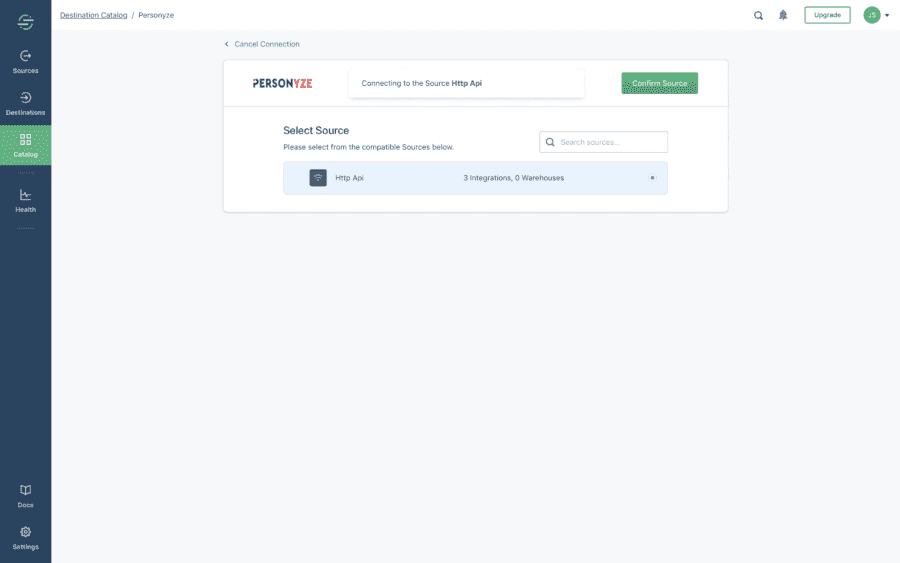Screen dimensions: 900x563
Task: Expand the account menu arrow
Action: tap(887, 15)
